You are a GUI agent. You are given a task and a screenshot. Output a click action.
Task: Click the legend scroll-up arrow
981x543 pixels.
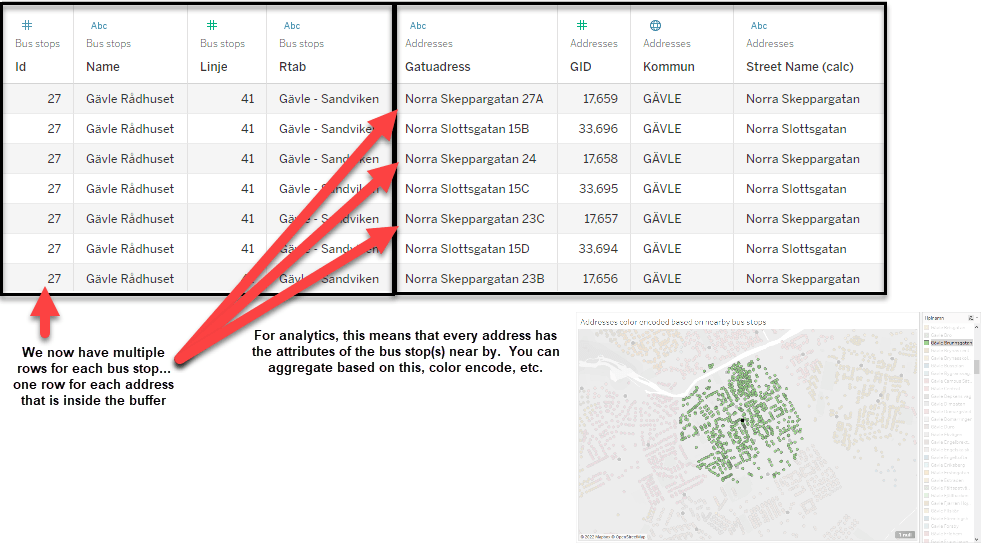click(977, 327)
